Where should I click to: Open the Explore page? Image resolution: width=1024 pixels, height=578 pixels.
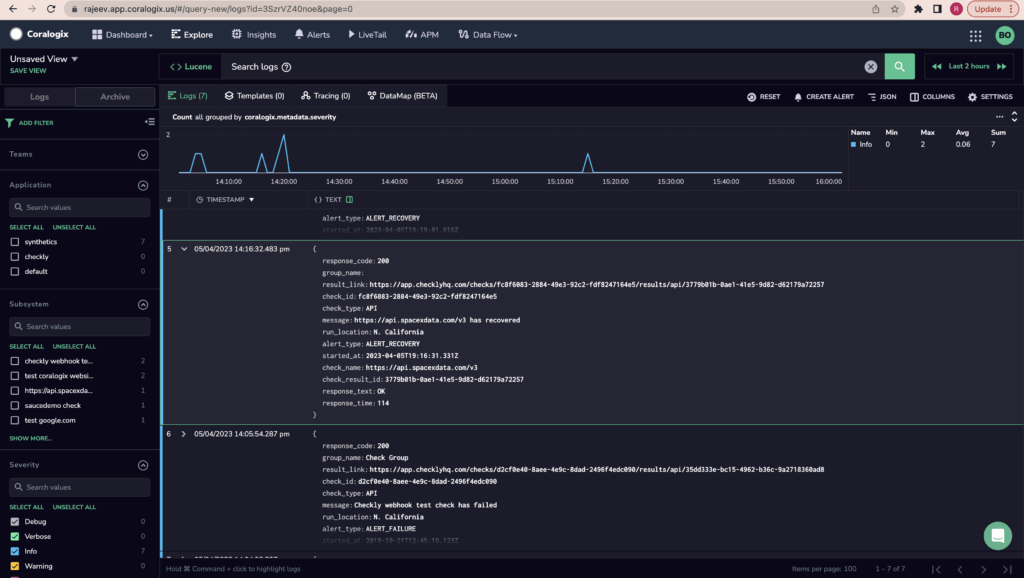pos(192,35)
